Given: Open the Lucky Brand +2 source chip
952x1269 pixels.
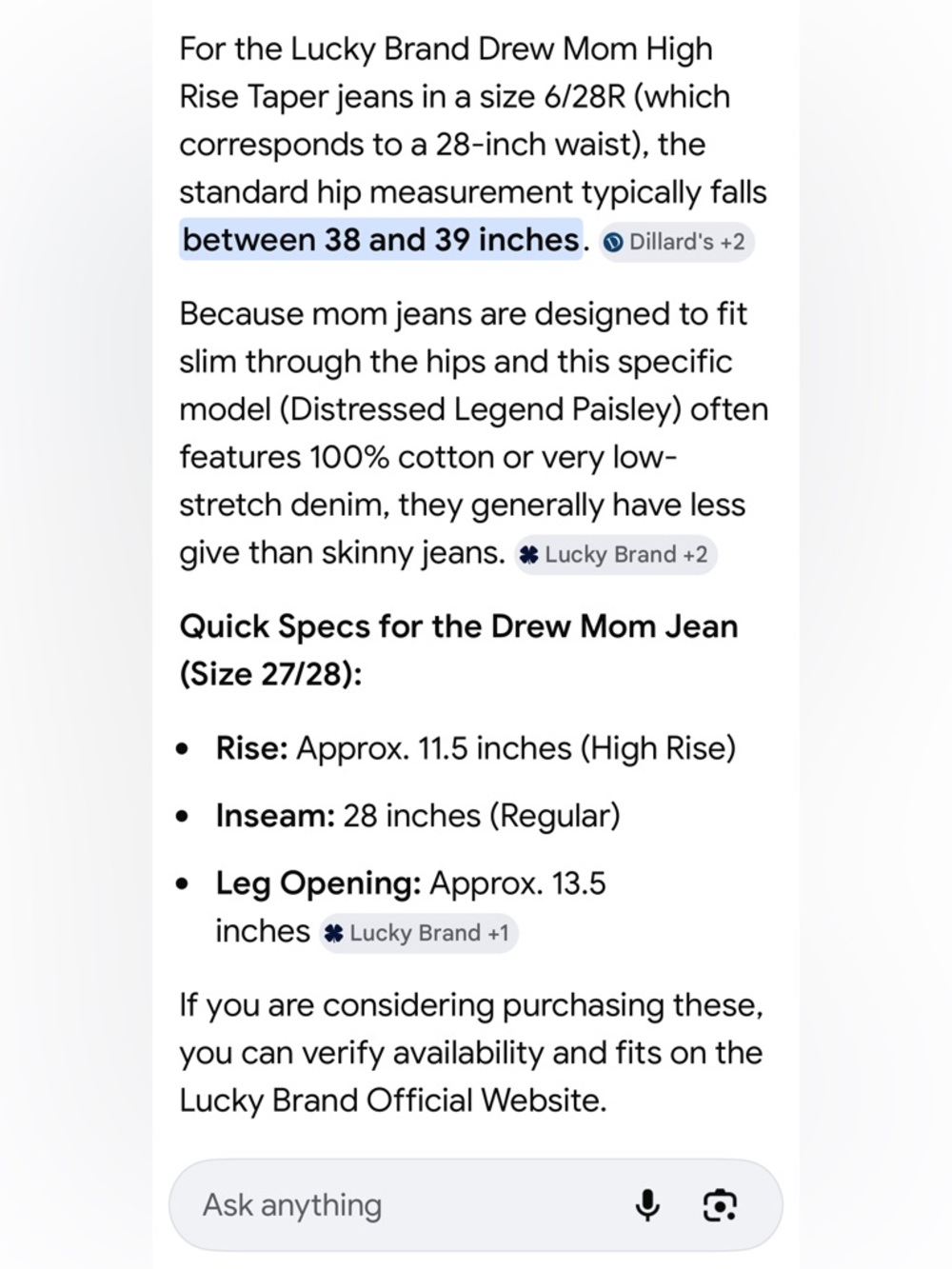Looking at the screenshot, I should tap(616, 555).
